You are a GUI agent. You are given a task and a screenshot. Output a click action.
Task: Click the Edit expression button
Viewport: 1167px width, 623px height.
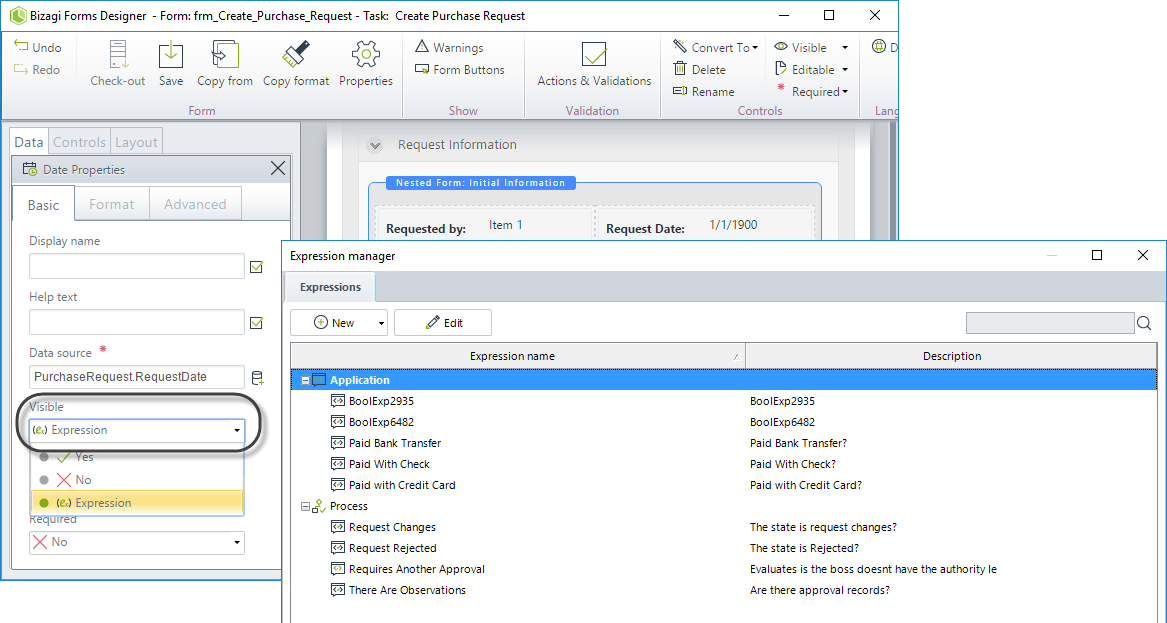tap(443, 322)
